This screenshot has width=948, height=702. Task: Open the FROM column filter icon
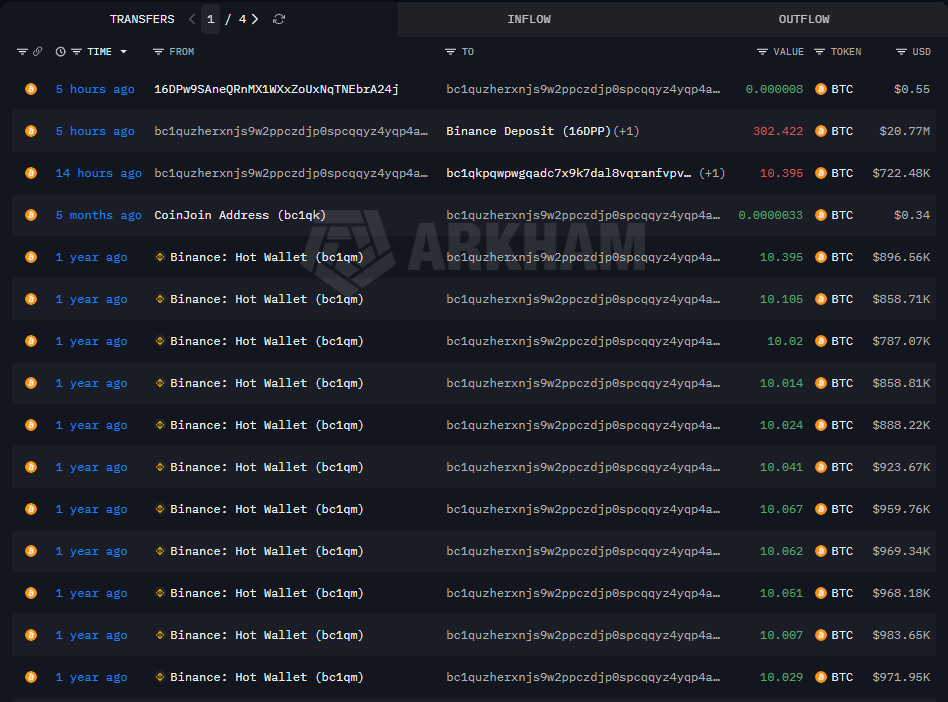pyautogui.click(x=158, y=52)
